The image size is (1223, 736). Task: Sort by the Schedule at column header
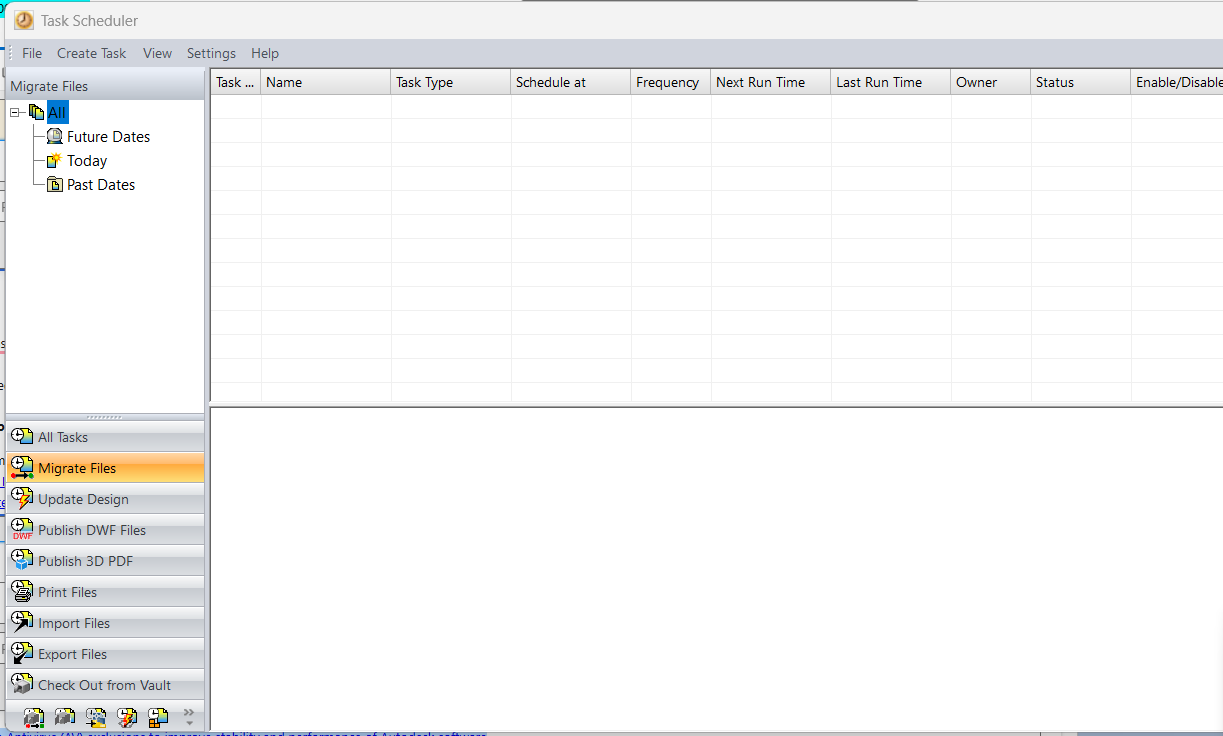coord(571,82)
